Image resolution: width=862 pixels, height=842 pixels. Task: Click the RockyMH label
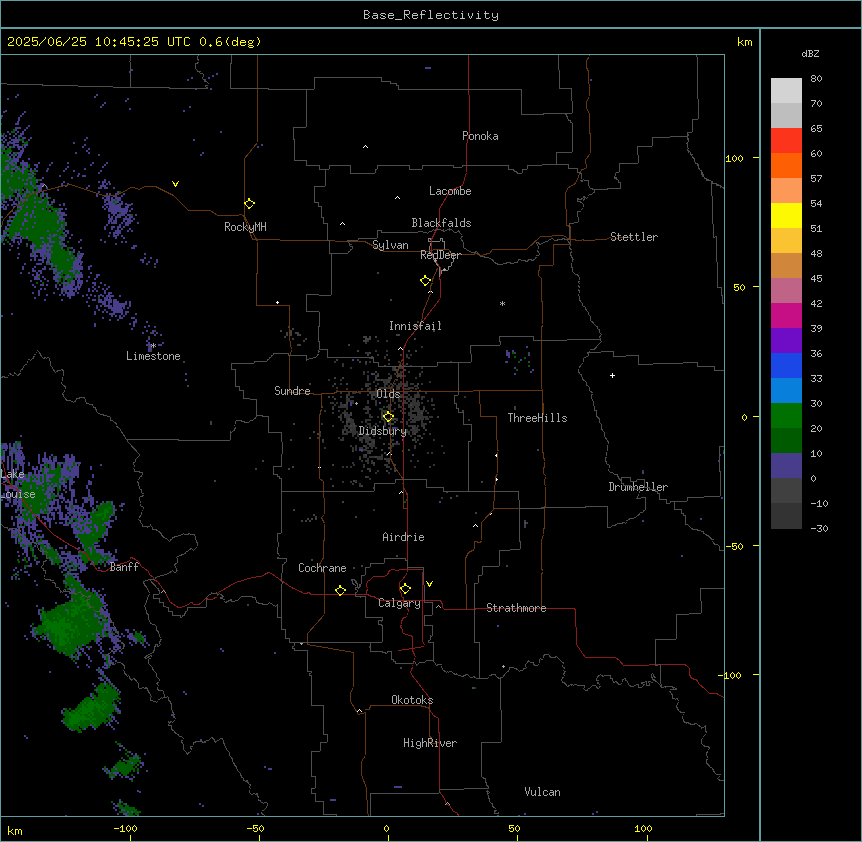tap(245, 227)
